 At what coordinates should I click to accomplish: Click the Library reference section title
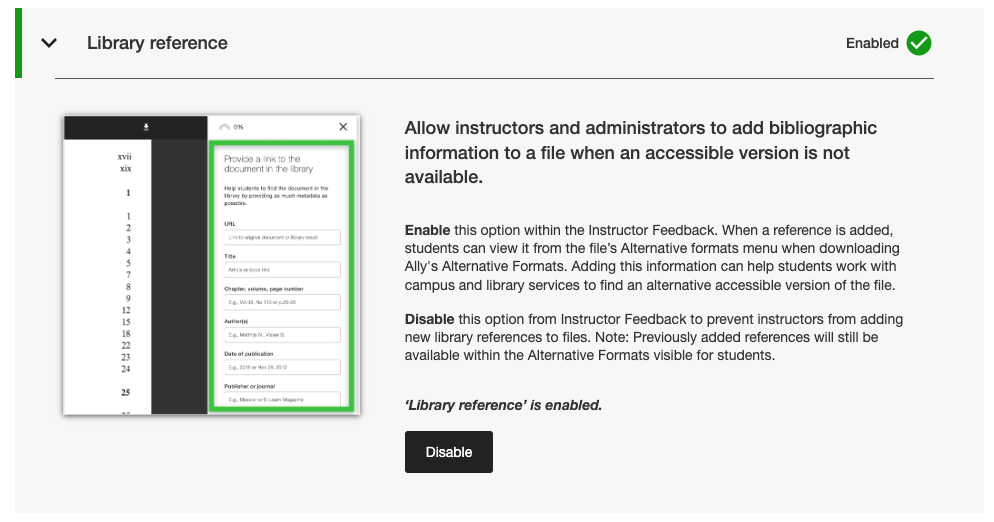tap(157, 43)
